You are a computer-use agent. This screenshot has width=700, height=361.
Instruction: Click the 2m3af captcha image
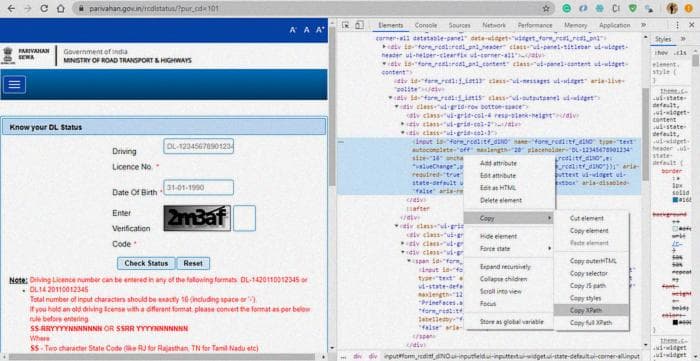(x=197, y=218)
